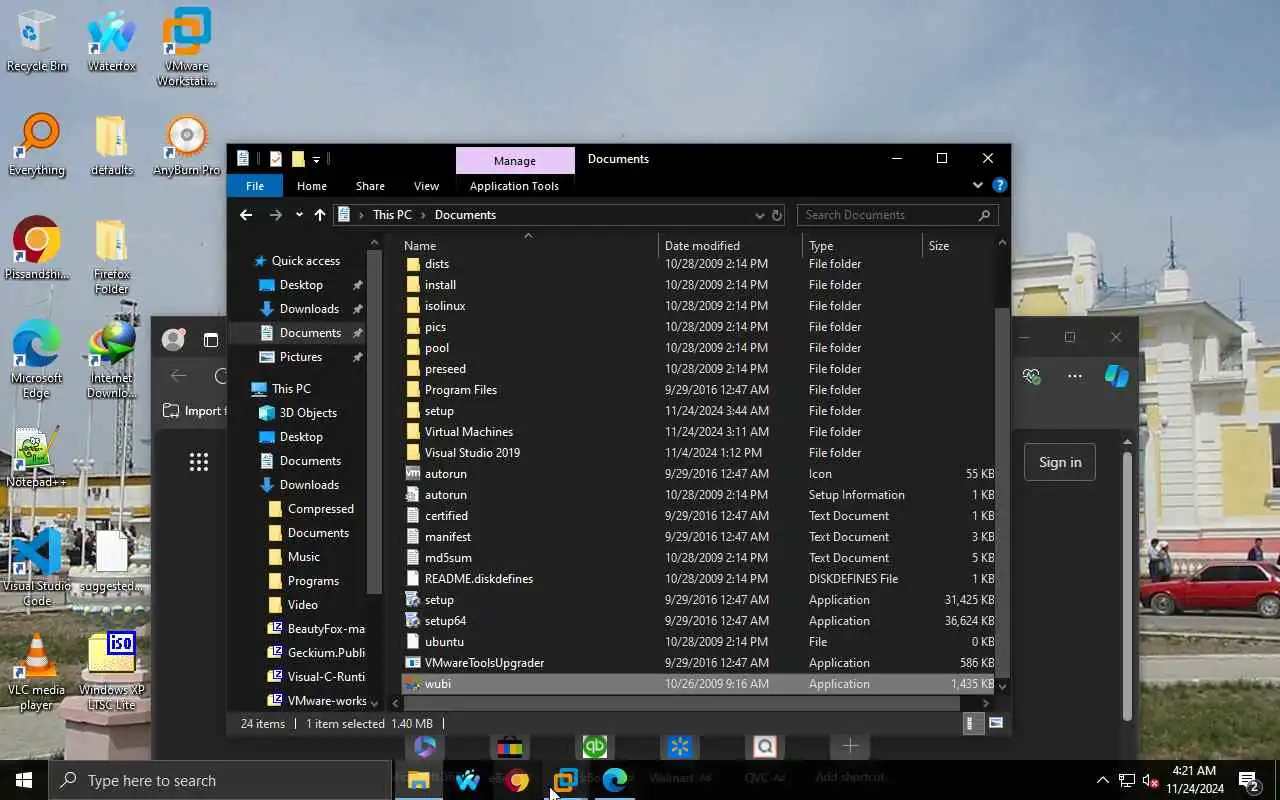Switch to the Share ribbon tab
The width and height of the screenshot is (1280, 800).
370,186
